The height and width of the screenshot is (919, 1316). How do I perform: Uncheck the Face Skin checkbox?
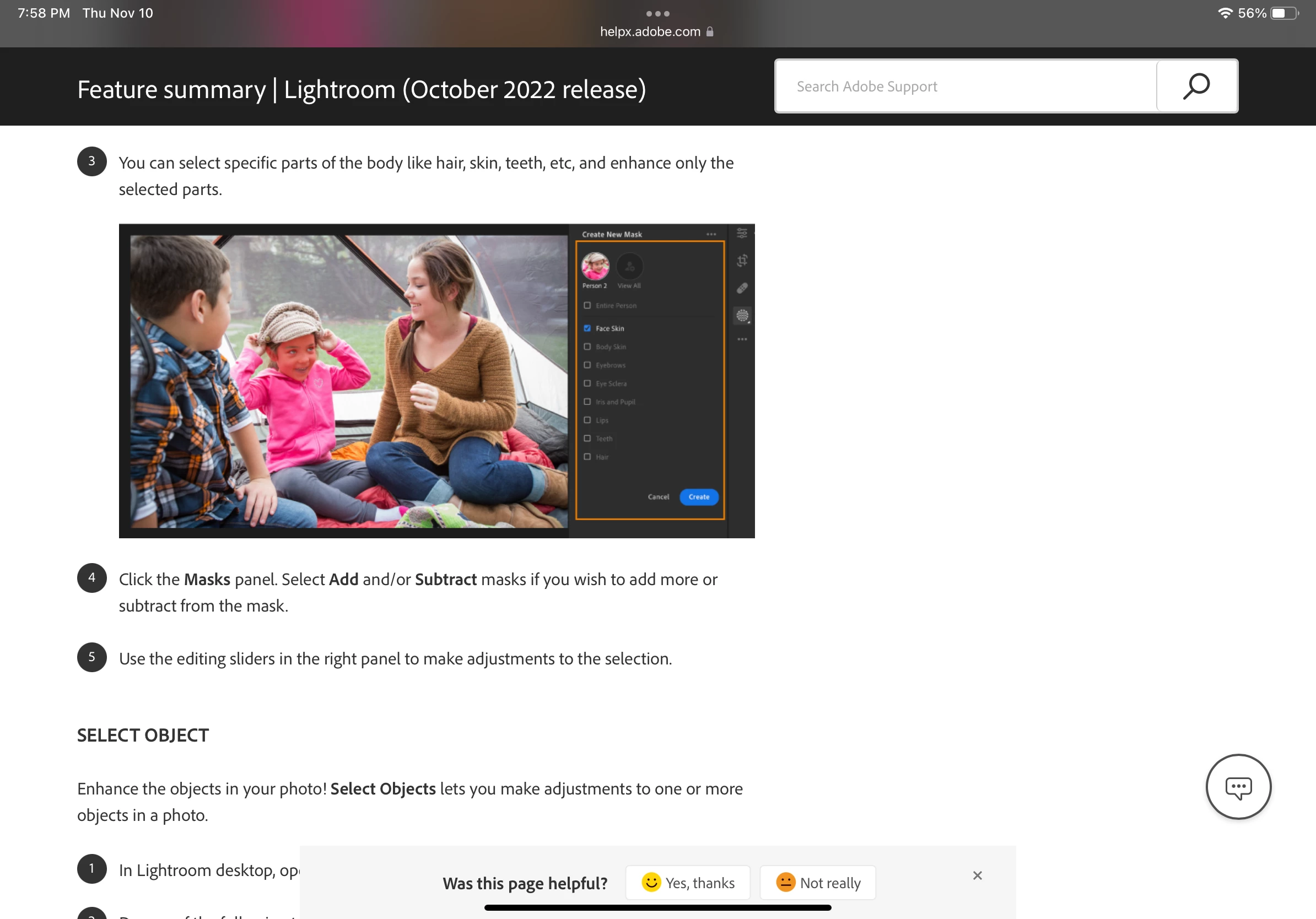pyautogui.click(x=587, y=328)
